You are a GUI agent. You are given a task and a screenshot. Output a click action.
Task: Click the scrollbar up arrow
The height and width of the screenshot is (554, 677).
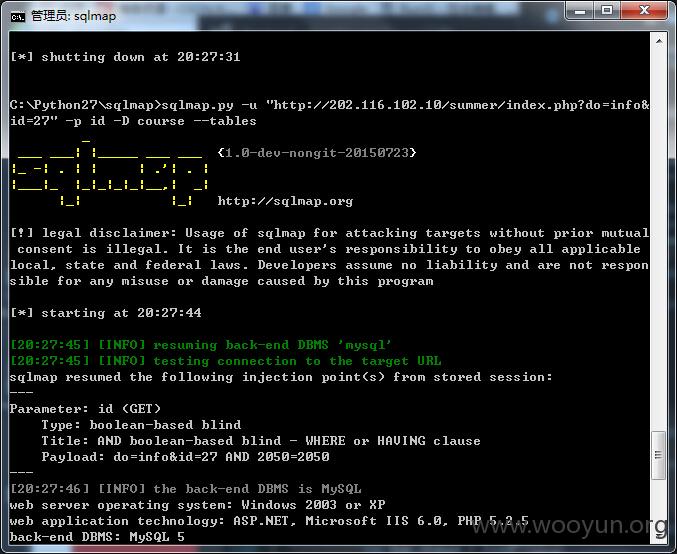tap(659, 41)
